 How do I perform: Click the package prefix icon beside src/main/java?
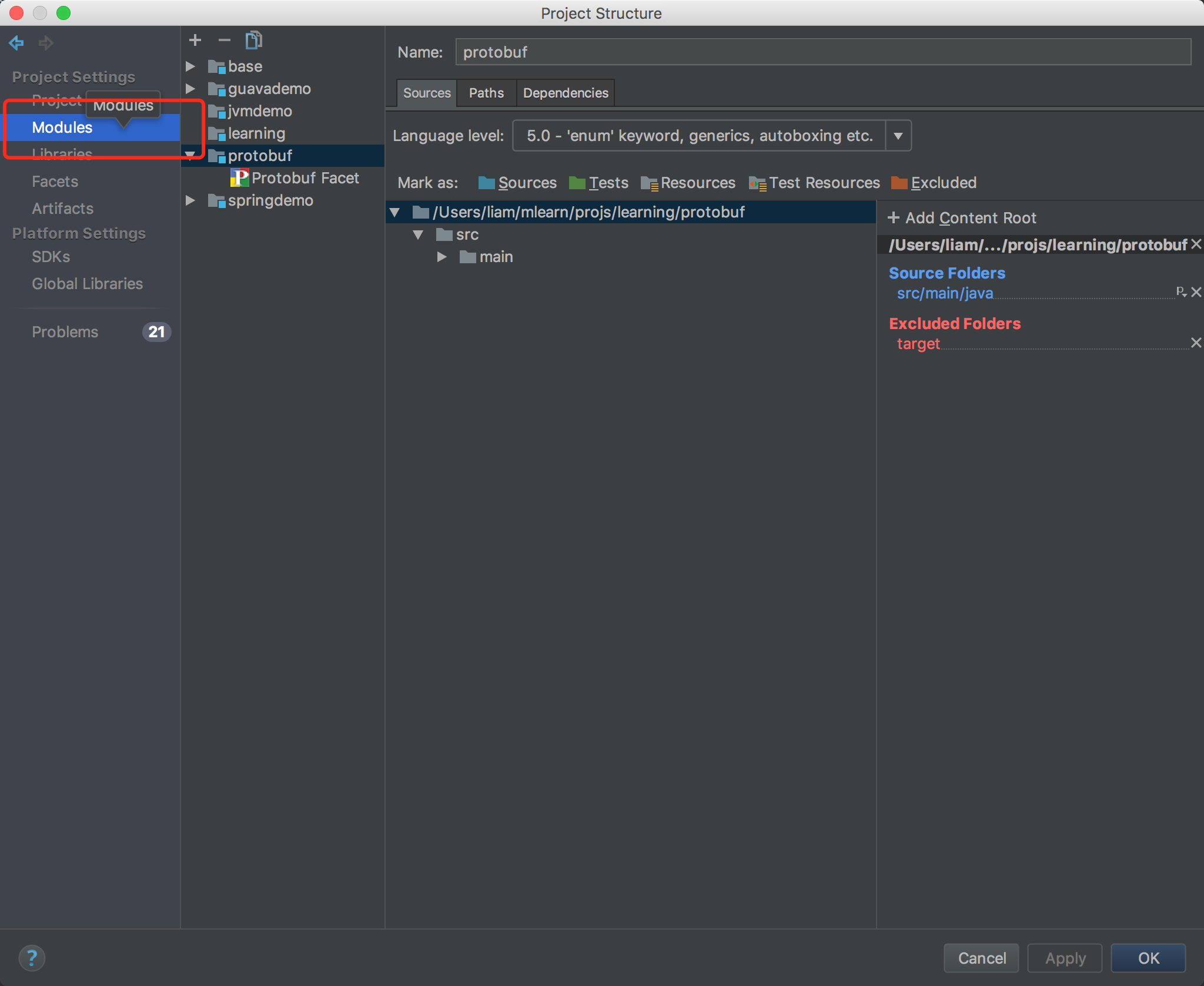1181,291
